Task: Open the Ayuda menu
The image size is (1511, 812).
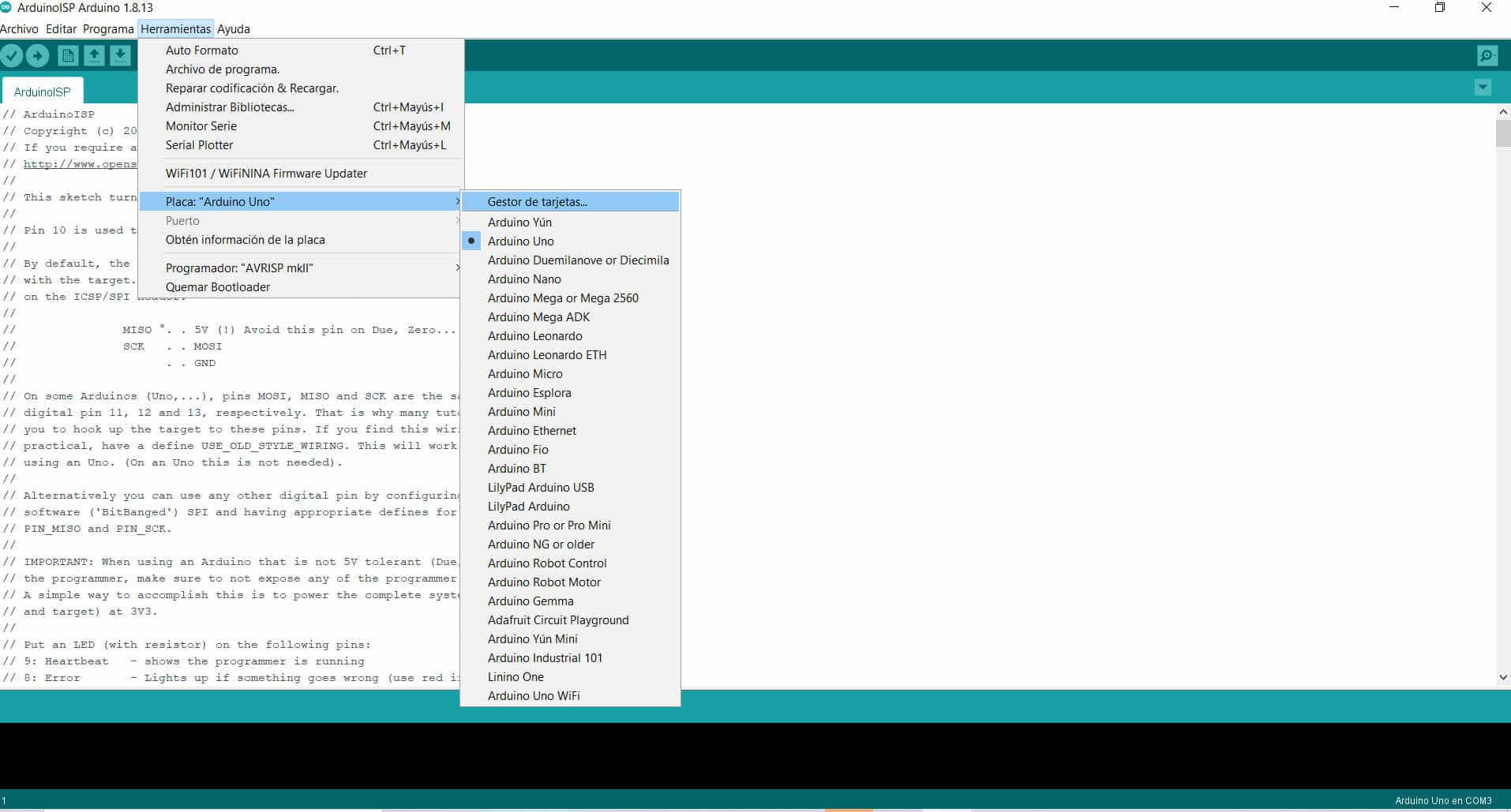Action: [234, 29]
